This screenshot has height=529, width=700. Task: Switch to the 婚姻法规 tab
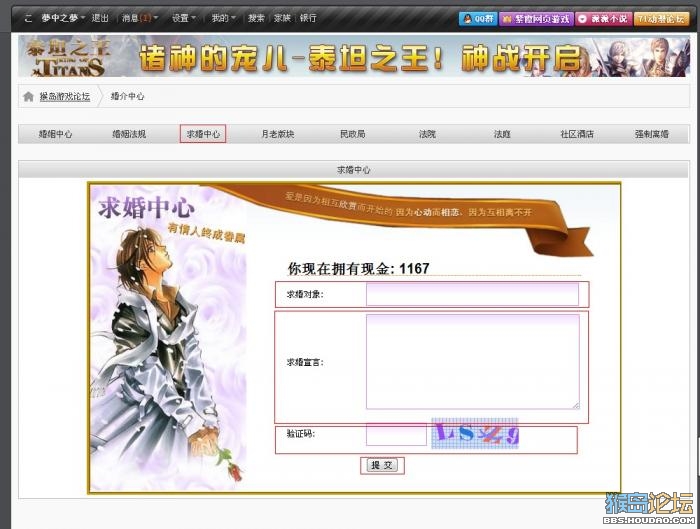pos(129,134)
